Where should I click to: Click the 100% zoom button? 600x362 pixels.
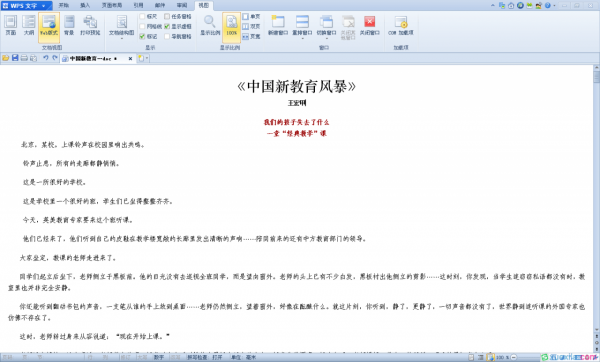[232, 26]
